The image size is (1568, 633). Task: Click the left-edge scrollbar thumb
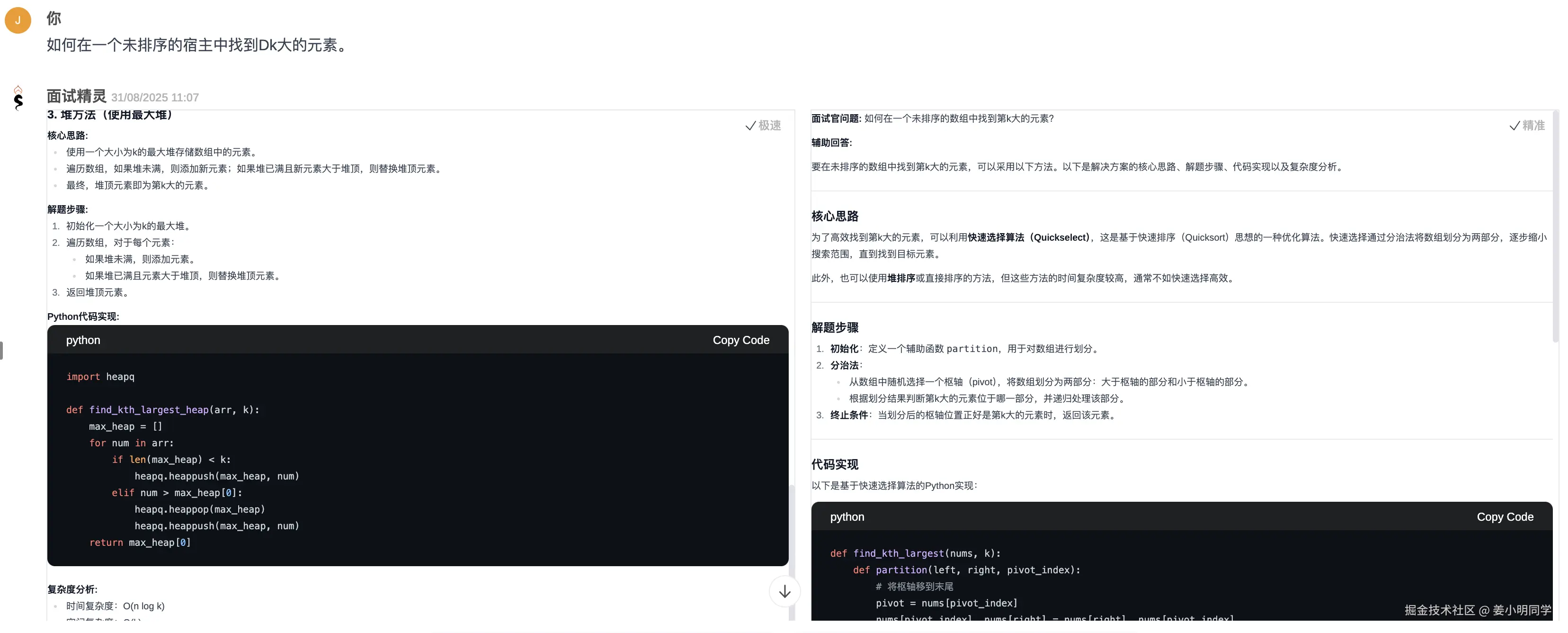pyautogui.click(x=2, y=350)
